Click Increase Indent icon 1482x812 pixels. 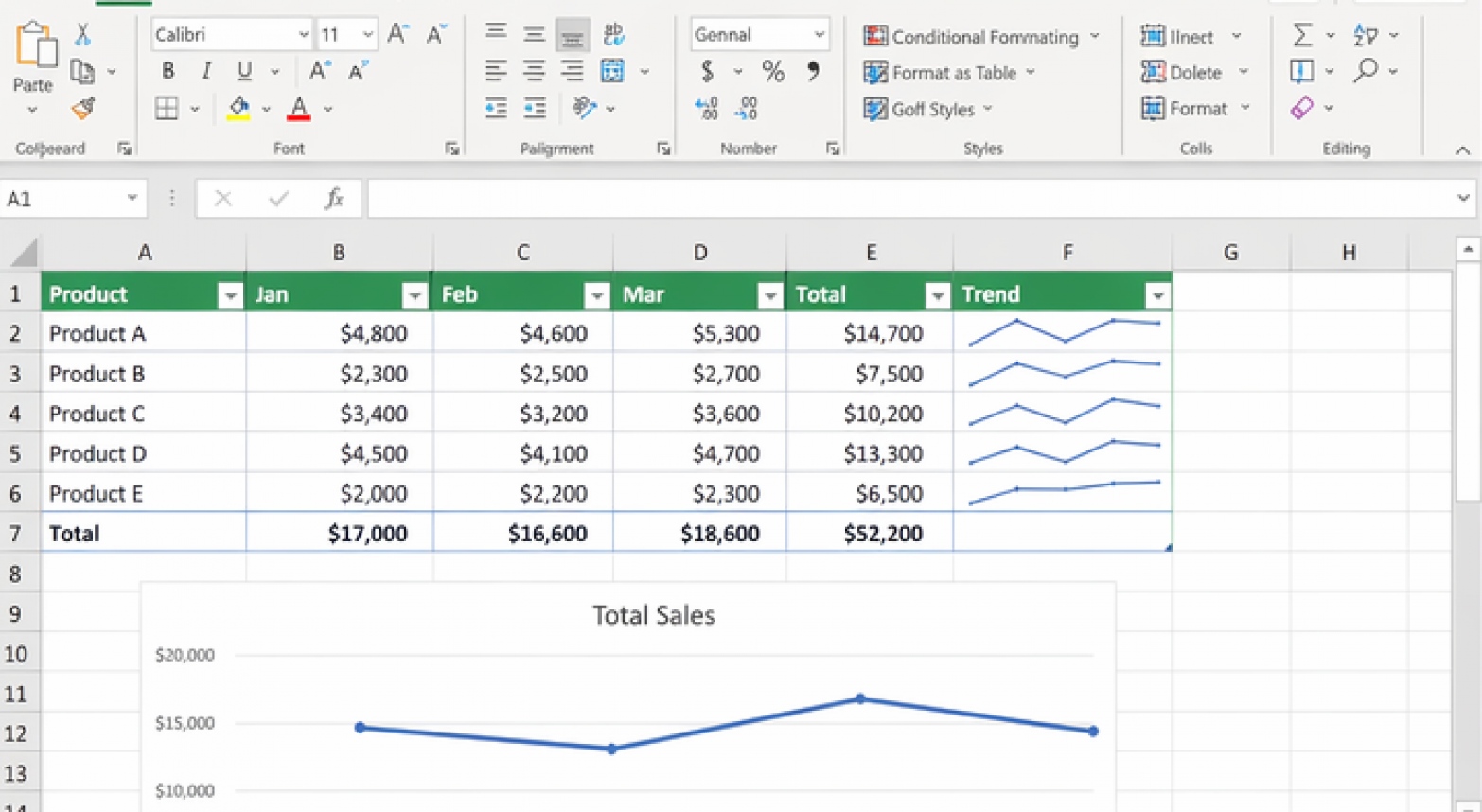[x=535, y=108]
